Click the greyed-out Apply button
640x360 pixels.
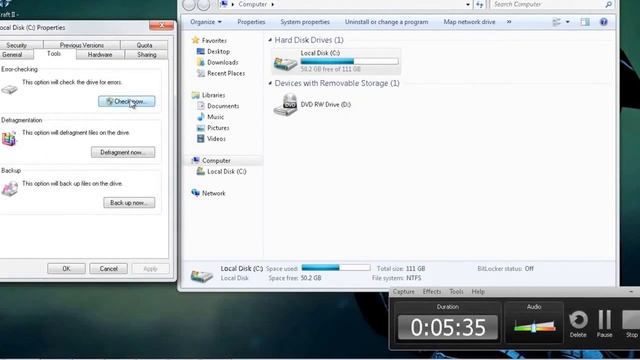coord(150,269)
